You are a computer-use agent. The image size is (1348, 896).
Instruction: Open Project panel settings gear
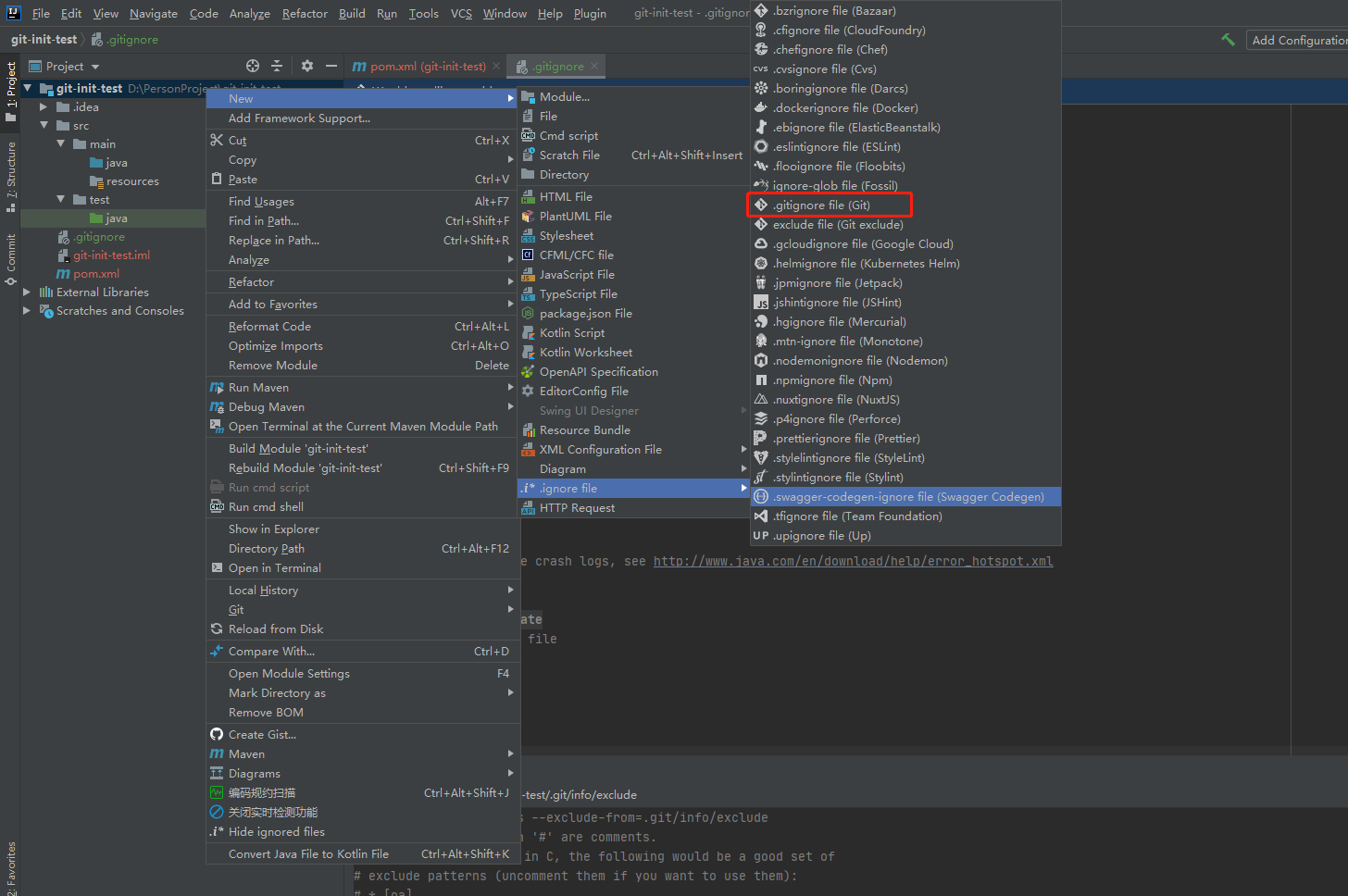tap(307, 66)
